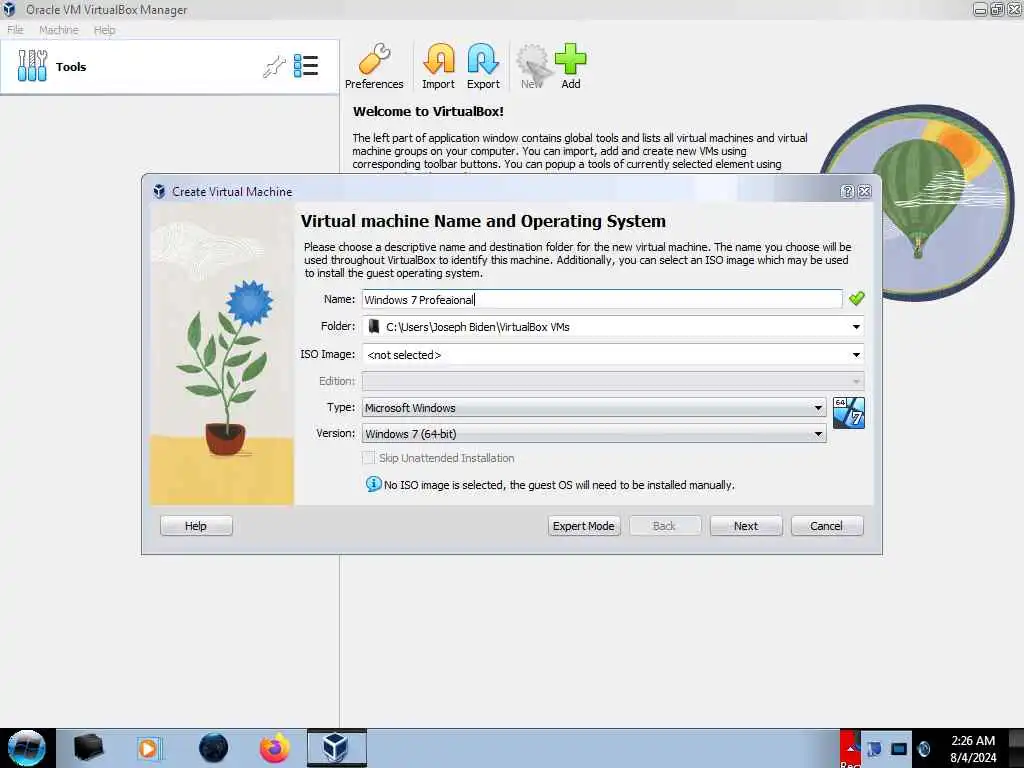Open the Machine menu
This screenshot has width=1024, height=768.
point(59,30)
